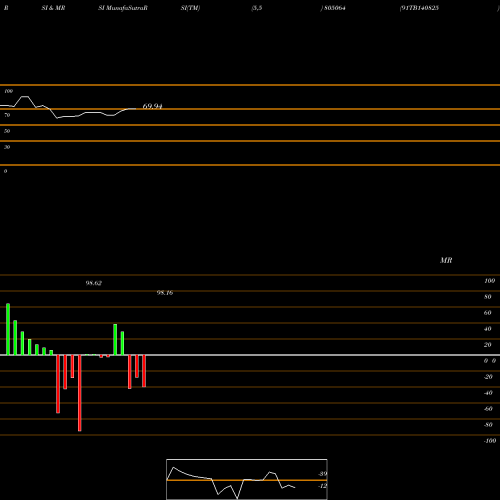
Task: Click the 70 level label on RSI axis
Action: pos(7,115)
